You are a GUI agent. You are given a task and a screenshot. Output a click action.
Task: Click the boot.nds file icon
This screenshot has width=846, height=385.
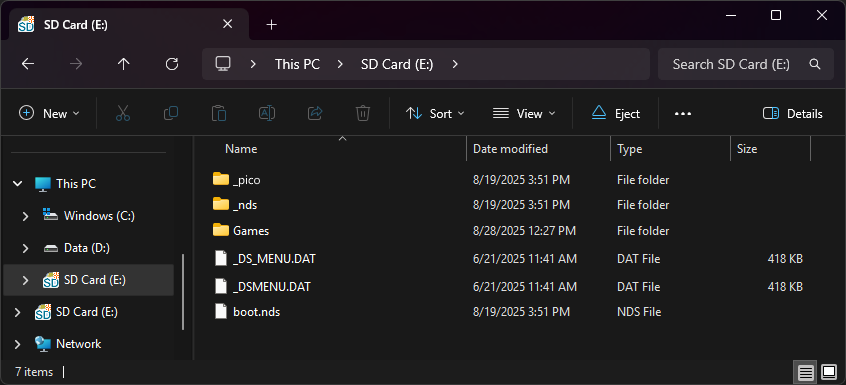pyautogui.click(x=221, y=312)
